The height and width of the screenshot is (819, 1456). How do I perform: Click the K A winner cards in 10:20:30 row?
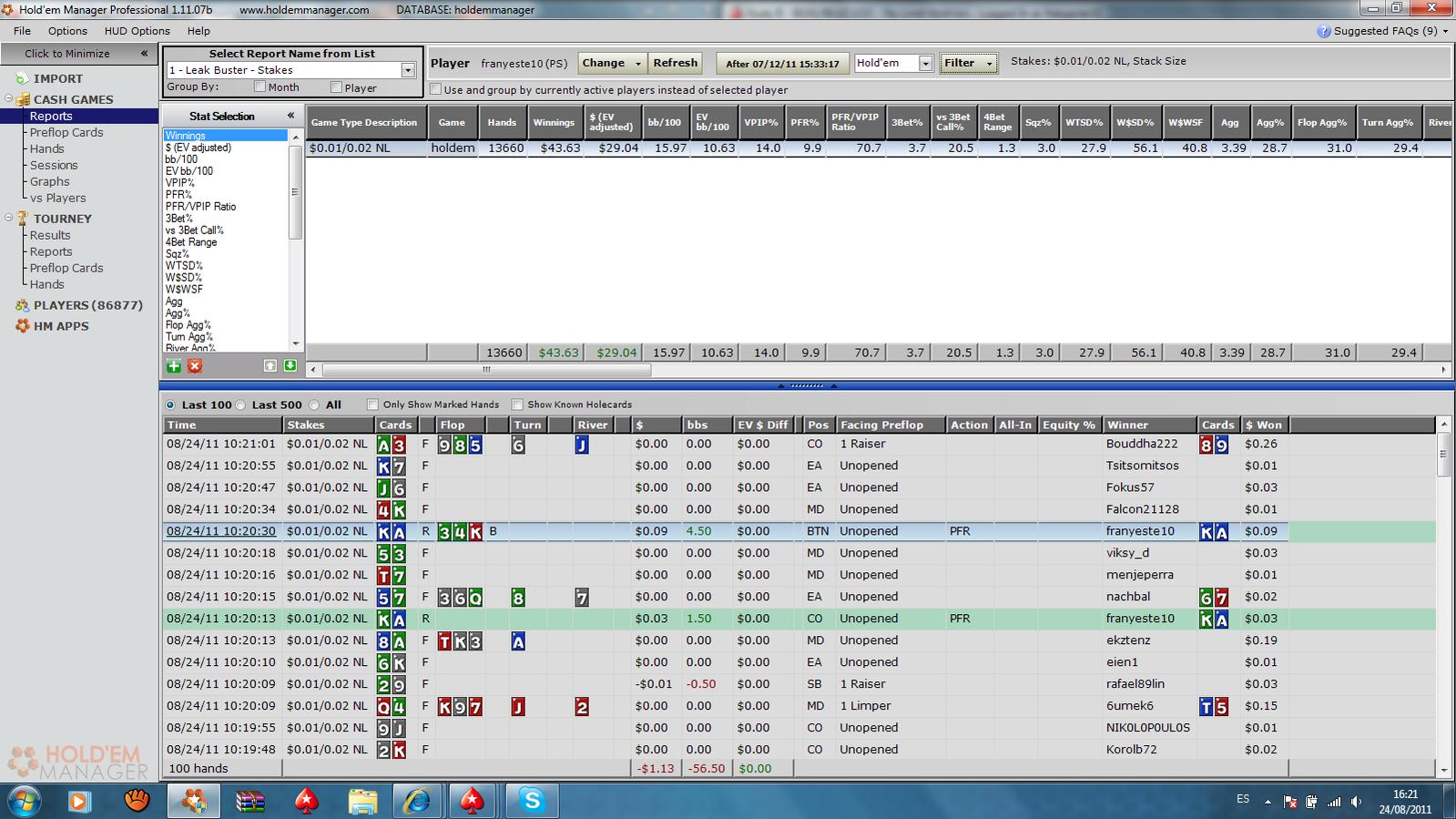1214,531
